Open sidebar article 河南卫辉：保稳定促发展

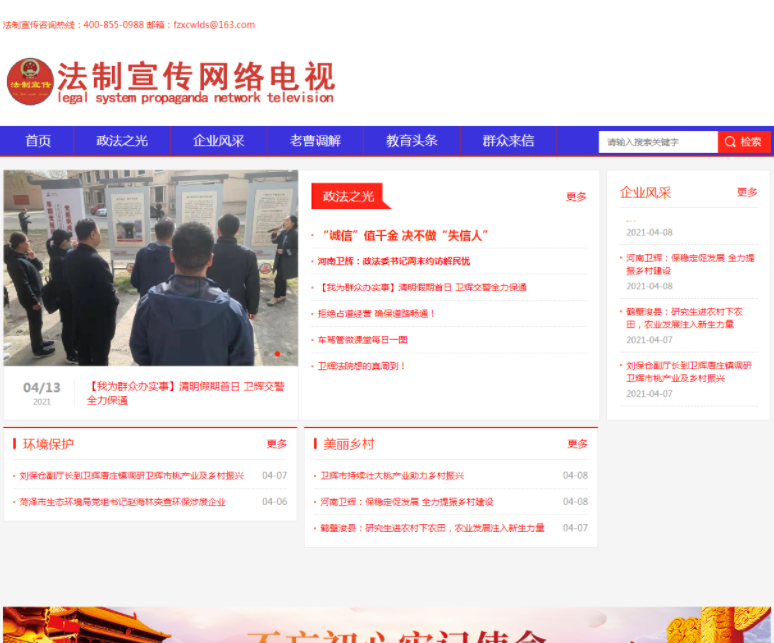click(x=690, y=265)
